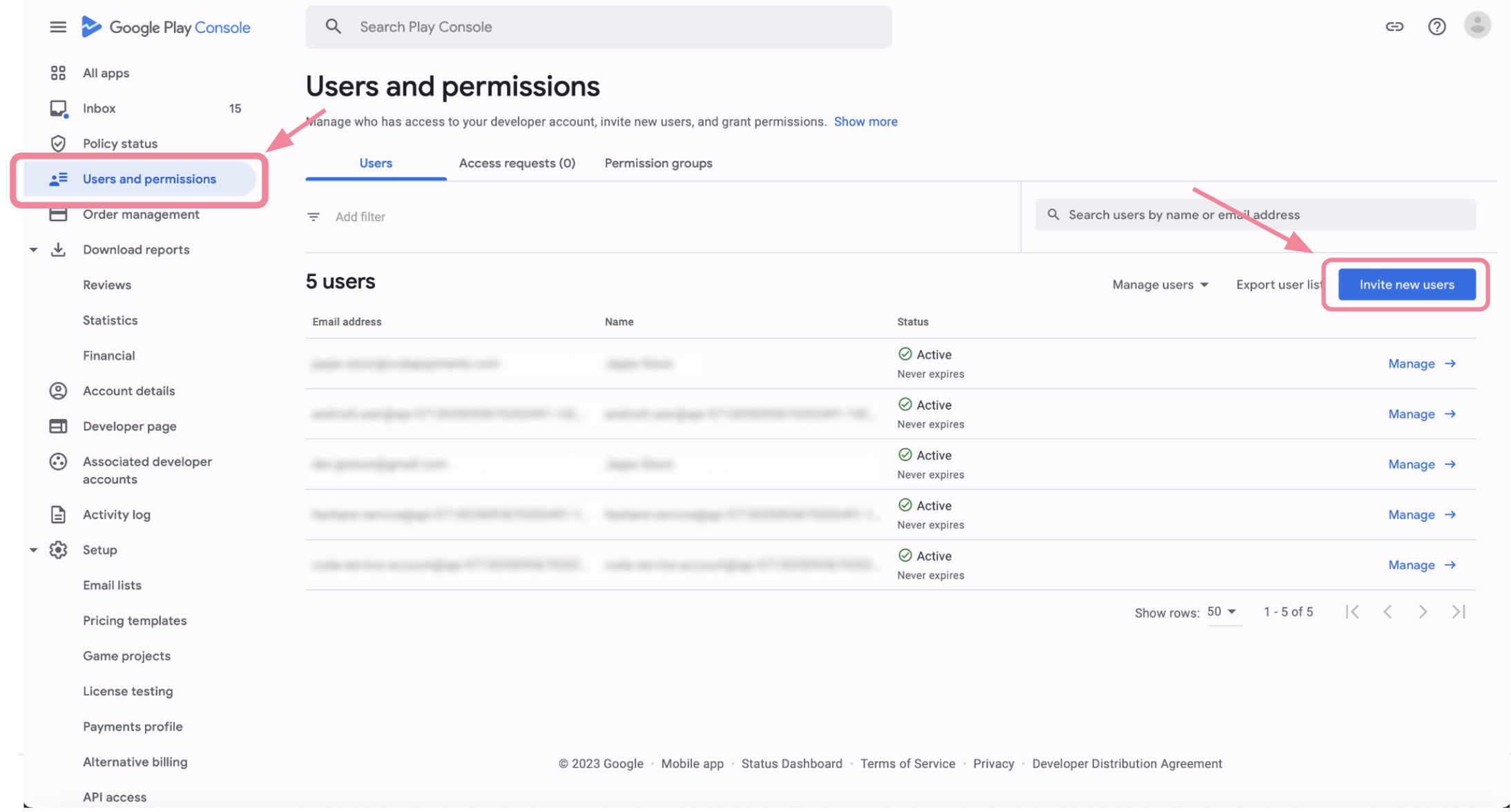Click Invite new users button
Image resolution: width=1511 pixels, height=812 pixels.
coord(1407,284)
